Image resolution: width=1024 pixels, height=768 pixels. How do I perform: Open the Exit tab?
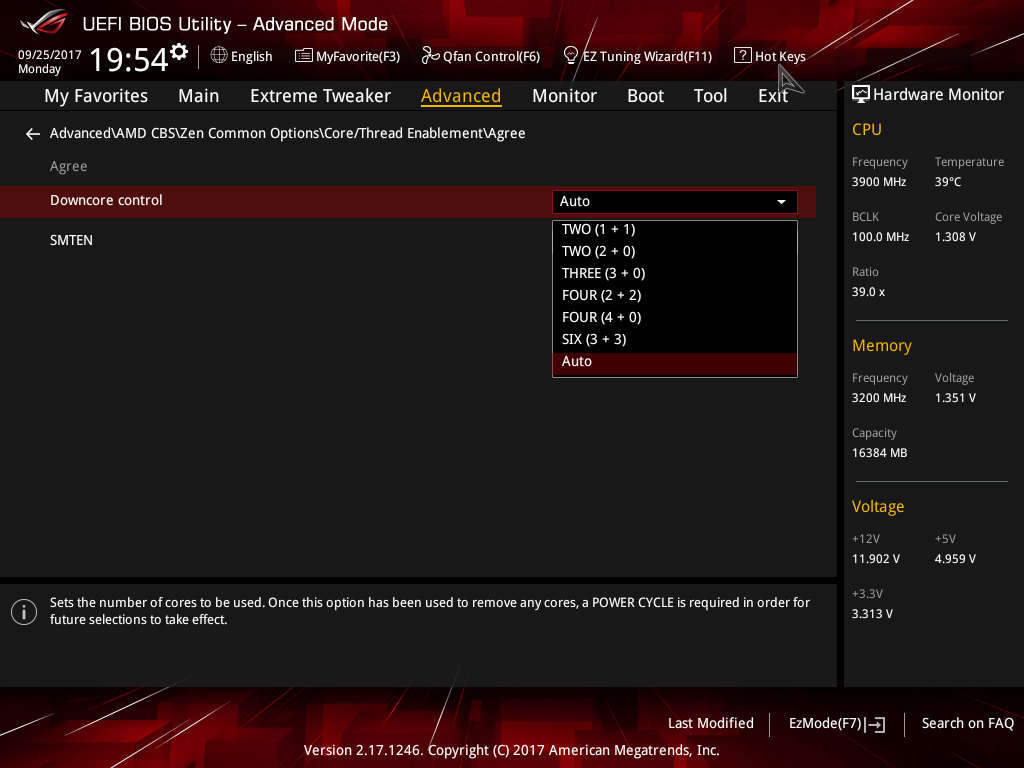click(x=773, y=96)
